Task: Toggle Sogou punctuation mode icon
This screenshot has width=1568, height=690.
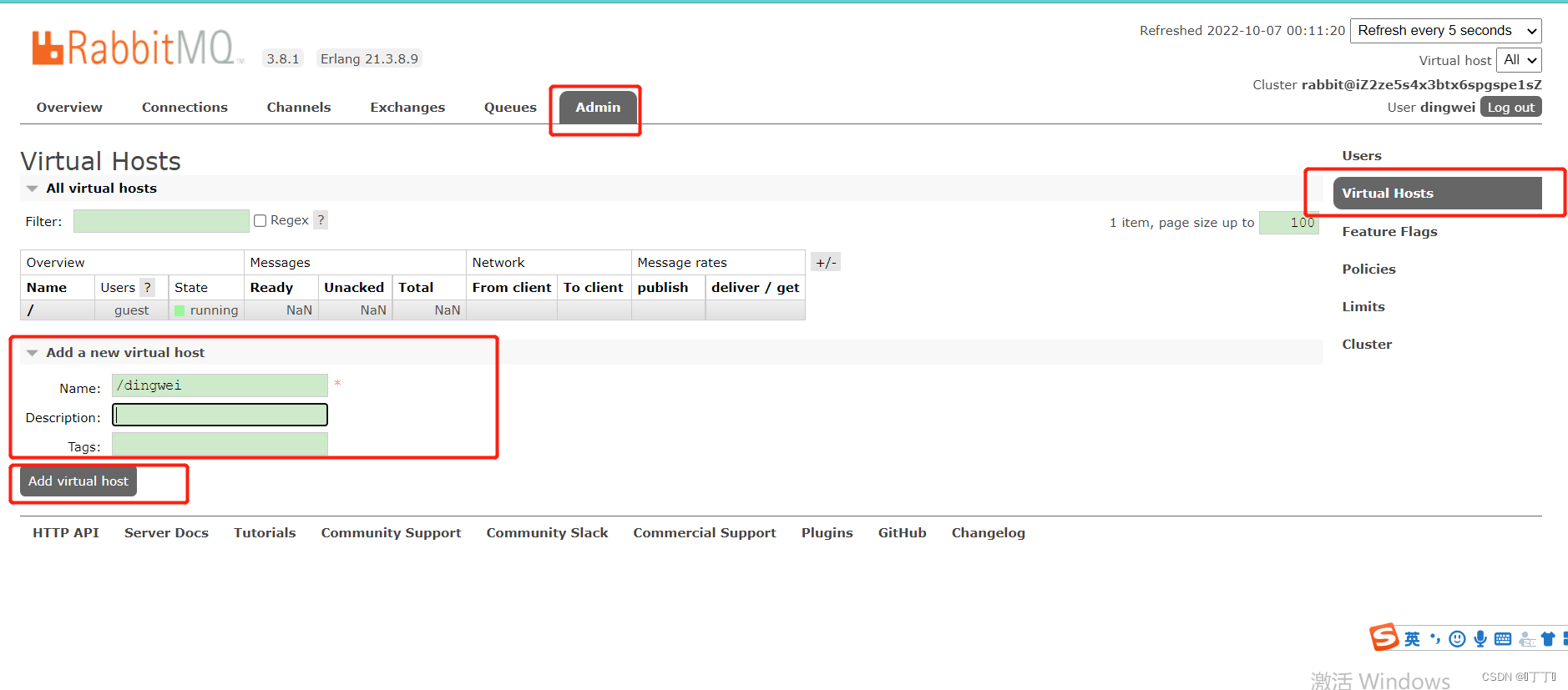Action: click(x=1434, y=639)
